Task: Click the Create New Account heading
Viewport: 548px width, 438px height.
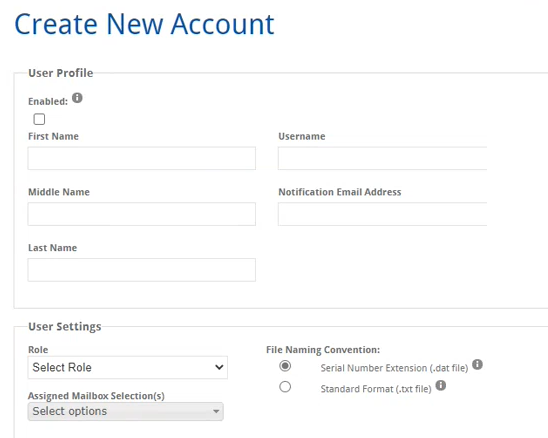Action: tap(144, 24)
